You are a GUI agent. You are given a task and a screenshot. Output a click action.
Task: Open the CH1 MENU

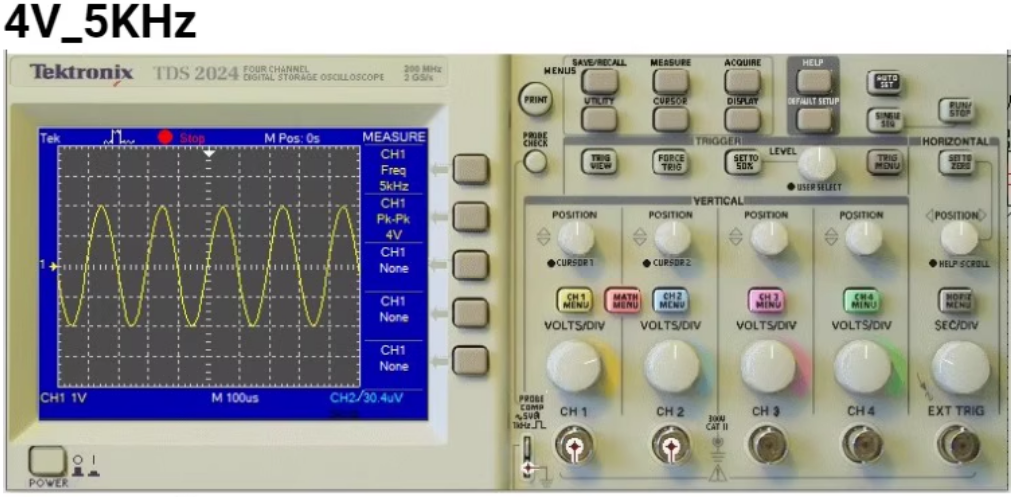coord(576,300)
